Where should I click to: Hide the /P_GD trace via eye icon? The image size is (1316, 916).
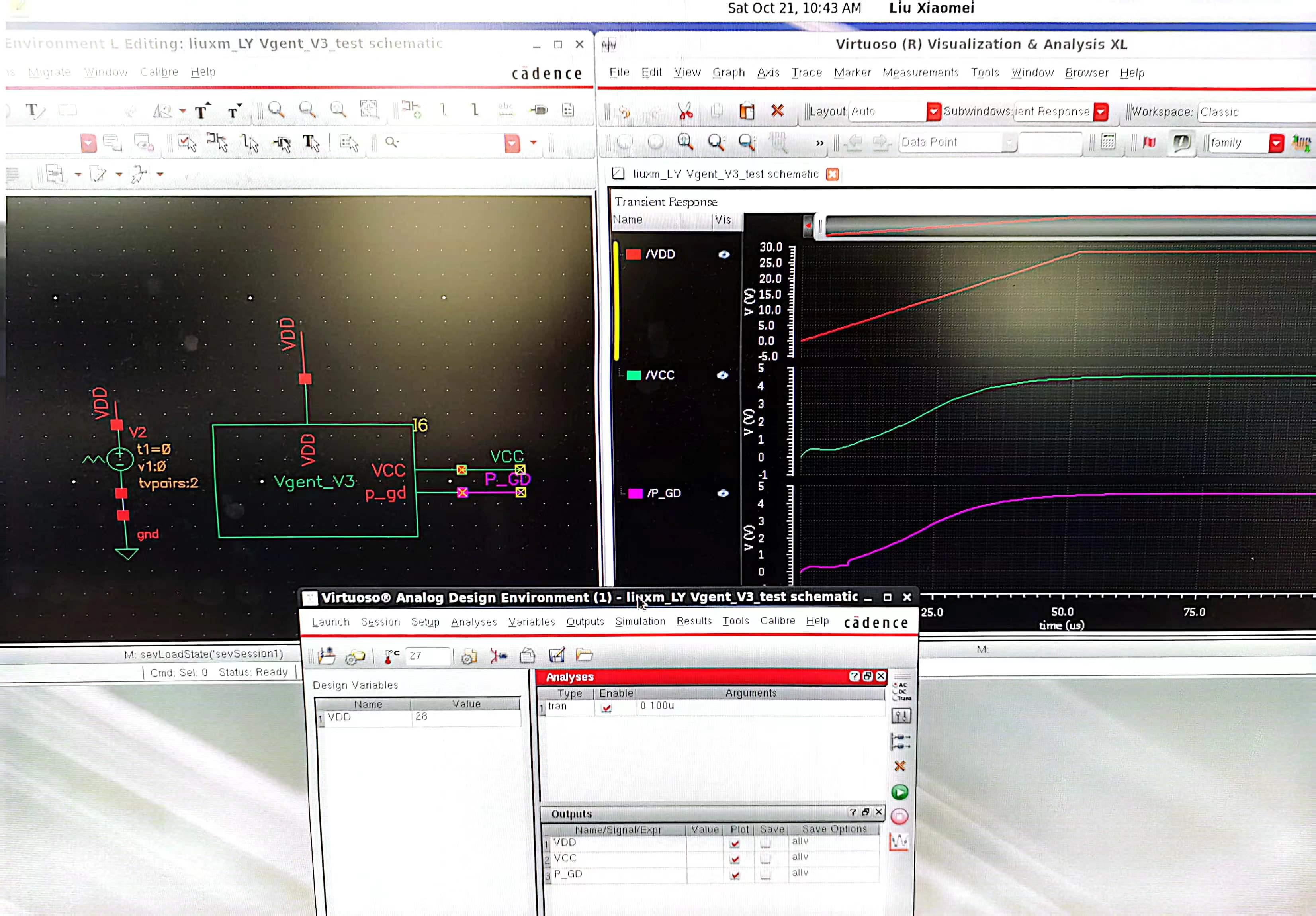723,493
